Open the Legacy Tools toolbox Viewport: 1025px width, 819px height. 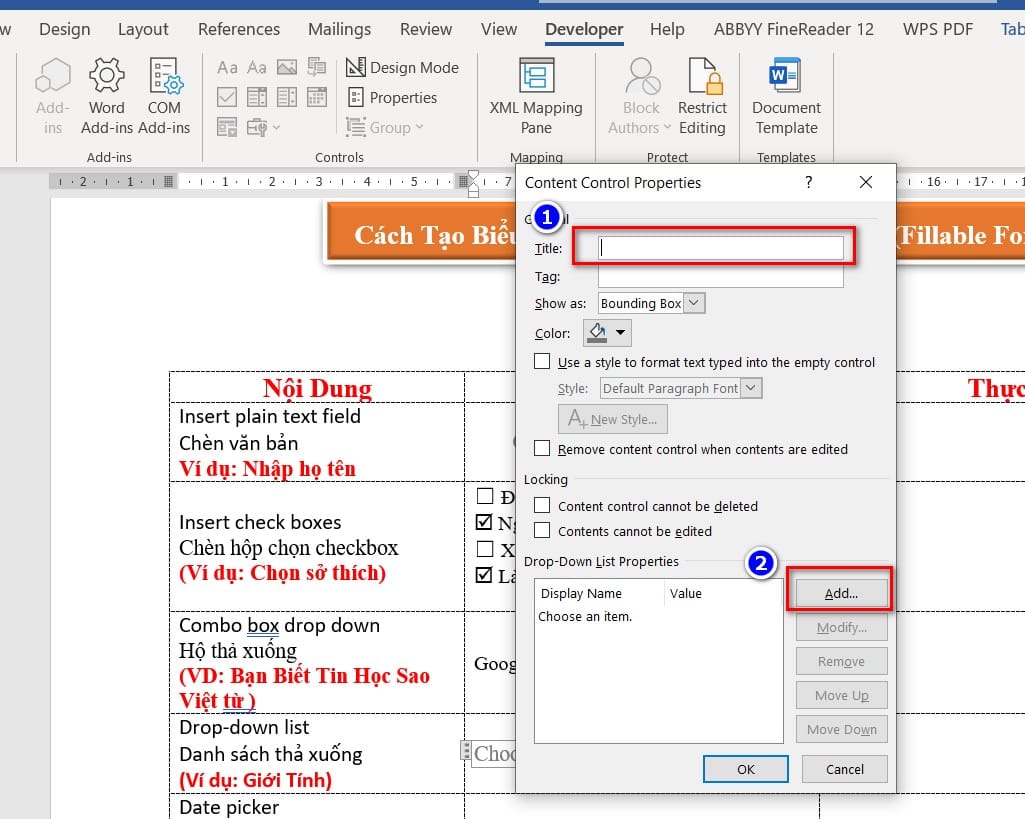click(x=257, y=127)
